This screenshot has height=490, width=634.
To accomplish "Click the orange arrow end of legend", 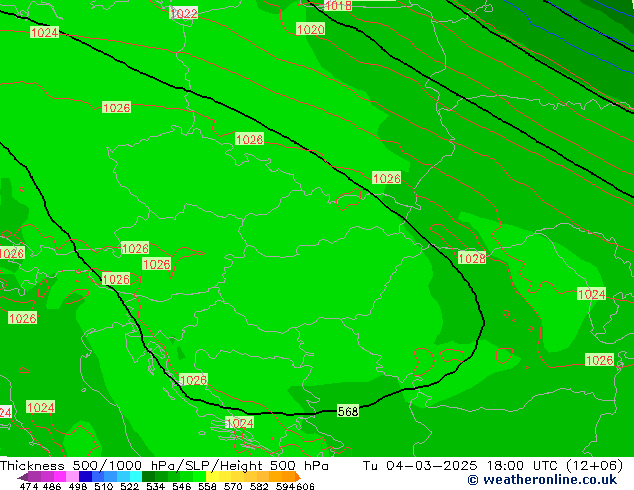I will 298,477.
